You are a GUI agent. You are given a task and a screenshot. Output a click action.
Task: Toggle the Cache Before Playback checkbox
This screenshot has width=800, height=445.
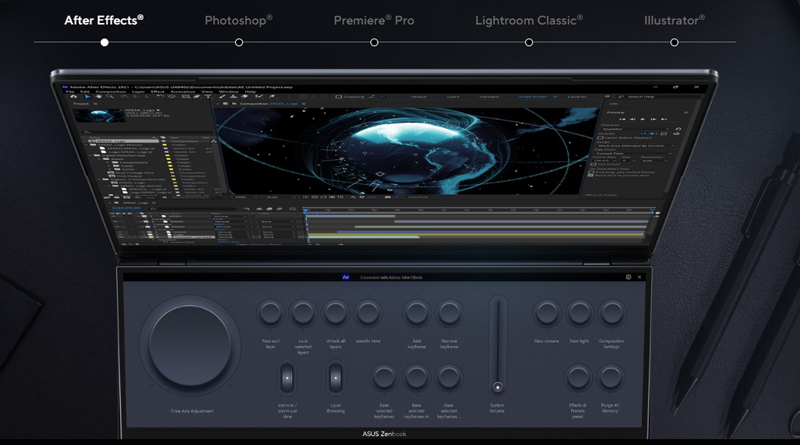pyautogui.click(x=601, y=138)
